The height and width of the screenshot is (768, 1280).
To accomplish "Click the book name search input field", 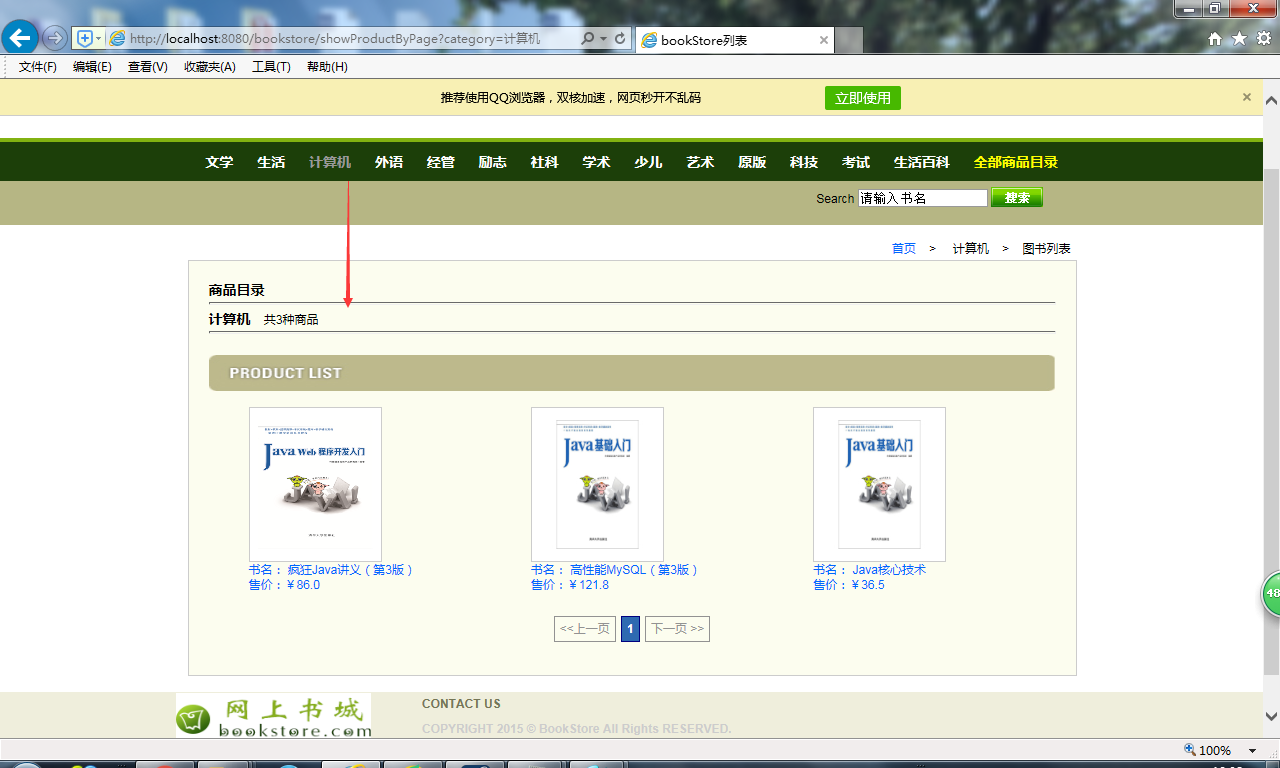I will pos(923,198).
